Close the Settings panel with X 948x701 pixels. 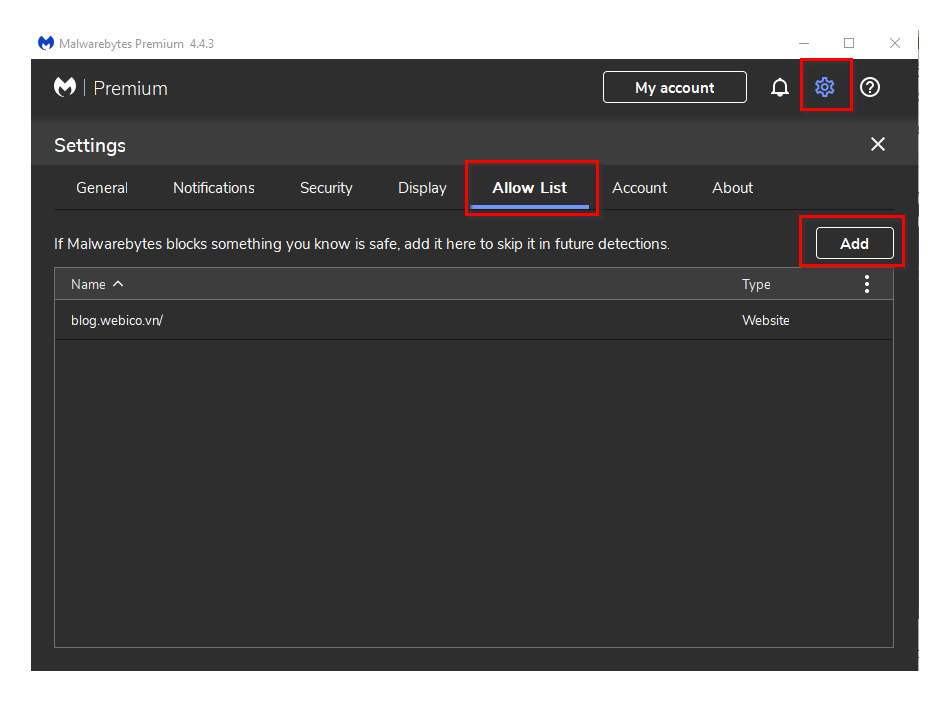tap(878, 144)
